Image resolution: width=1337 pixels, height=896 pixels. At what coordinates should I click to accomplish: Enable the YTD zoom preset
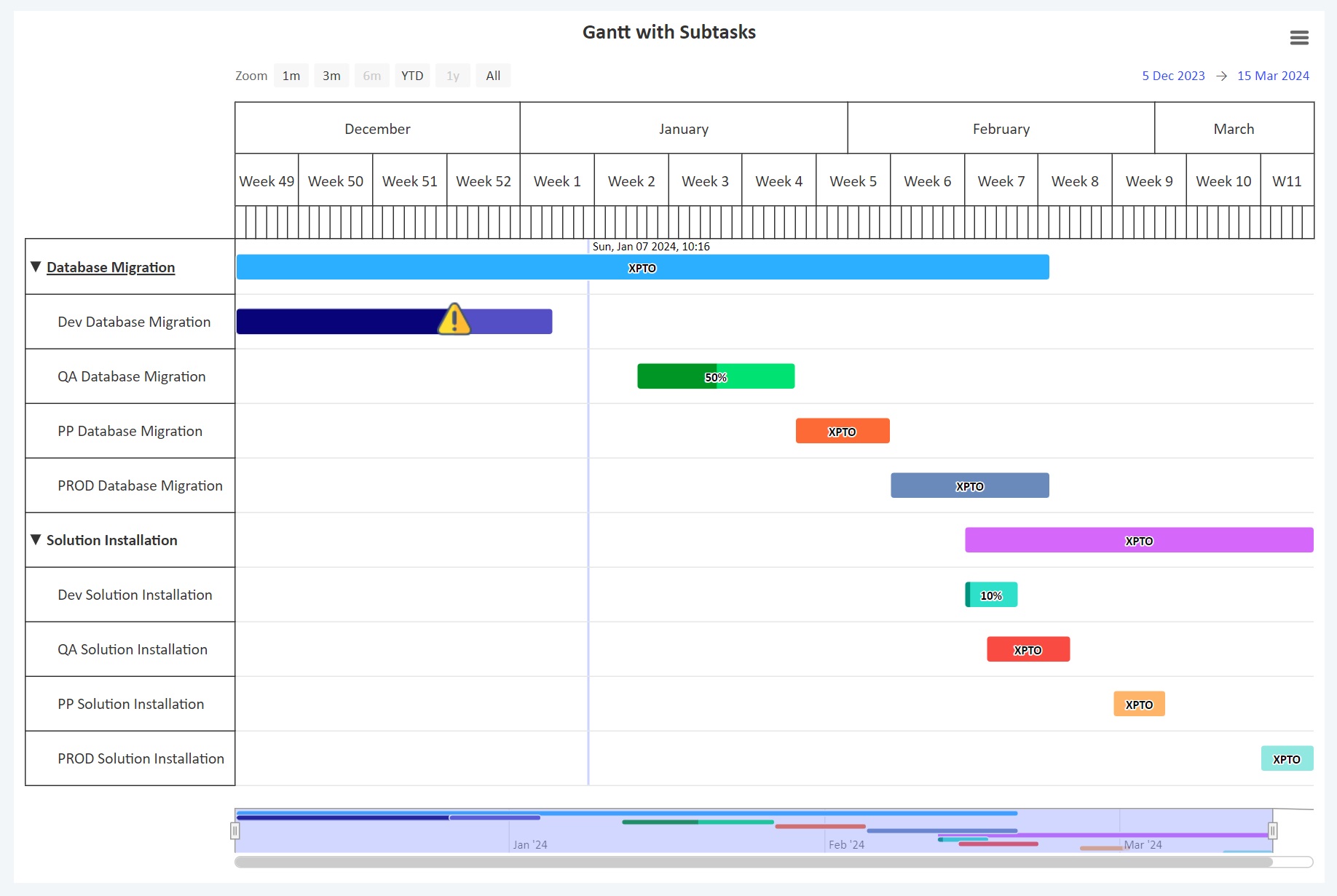[x=412, y=75]
